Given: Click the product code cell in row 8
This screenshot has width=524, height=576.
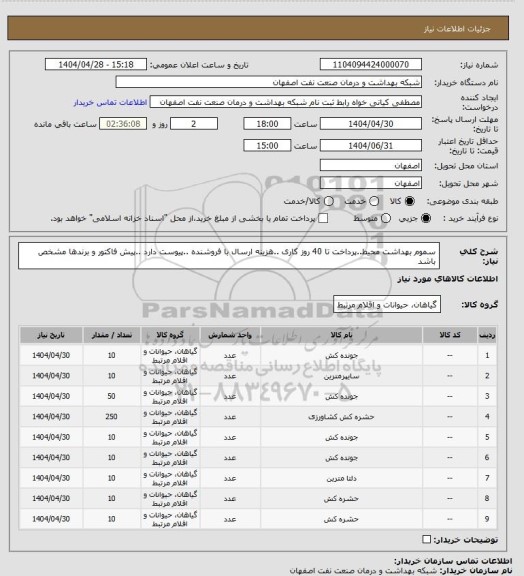Looking at the screenshot, I should coord(450,498).
